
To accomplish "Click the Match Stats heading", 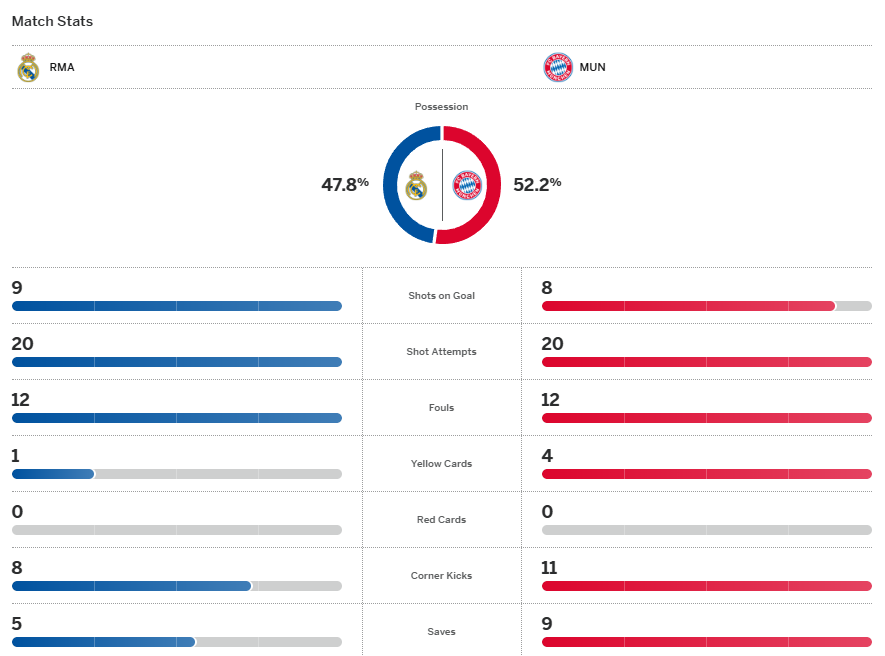I will pyautogui.click(x=52, y=21).
